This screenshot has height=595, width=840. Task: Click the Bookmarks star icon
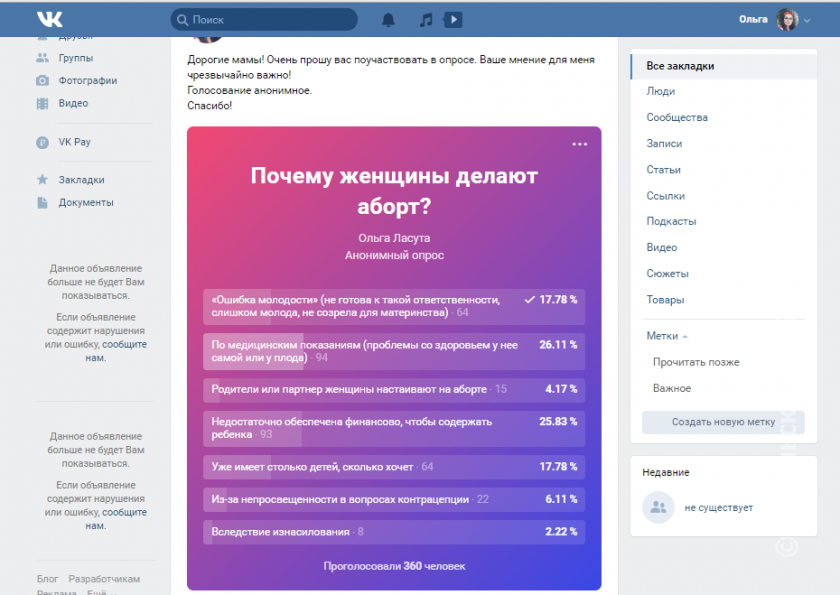[42, 180]
